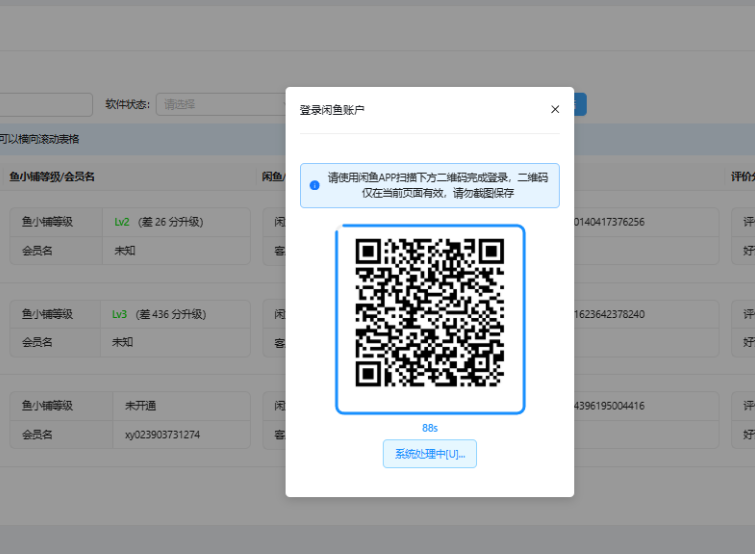Click the blue info icon in the notice
The height and width of the screenshot is (554, 755).
click(x=314, y=185)
